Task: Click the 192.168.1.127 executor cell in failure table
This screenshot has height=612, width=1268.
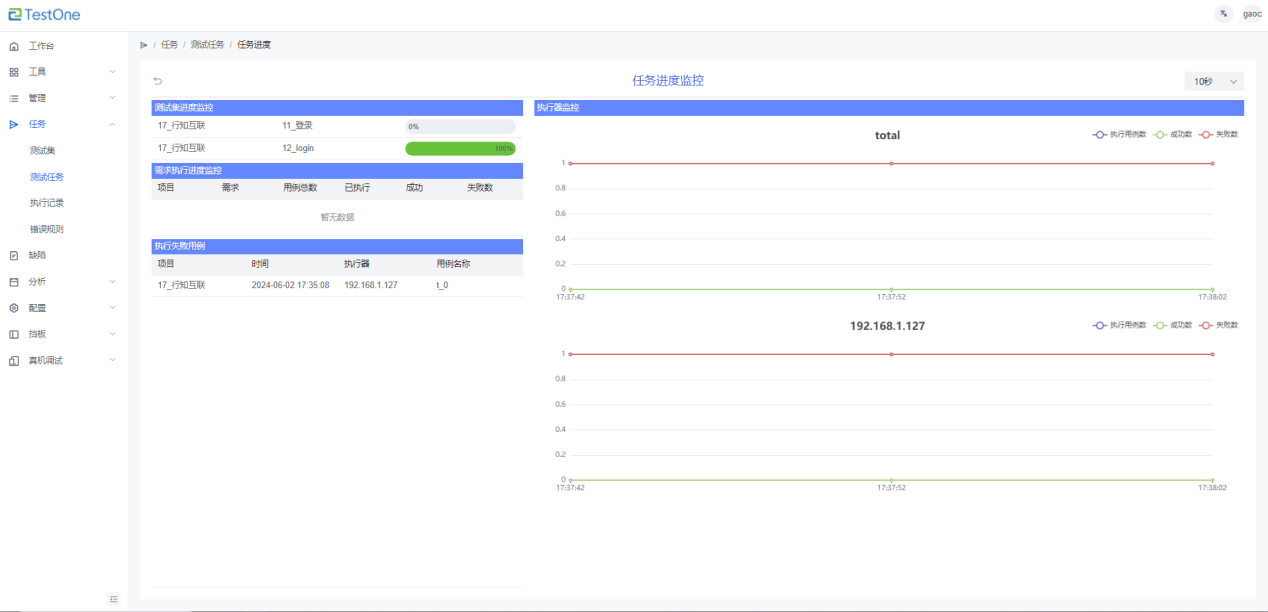Action: (371, 285)
